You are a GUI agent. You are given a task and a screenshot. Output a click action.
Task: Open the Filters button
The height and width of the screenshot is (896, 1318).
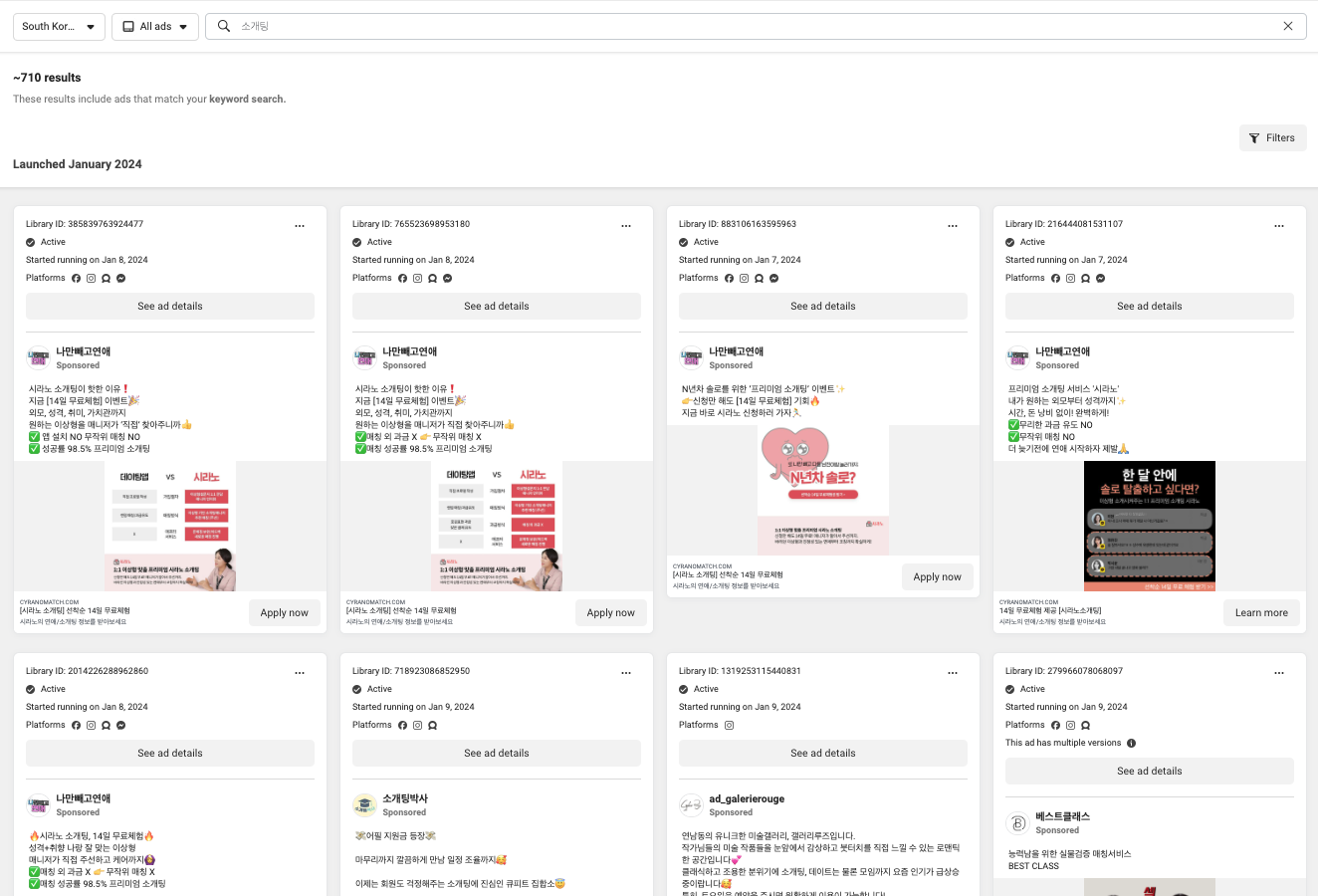pyautogui.click(x=1272, y=138)
